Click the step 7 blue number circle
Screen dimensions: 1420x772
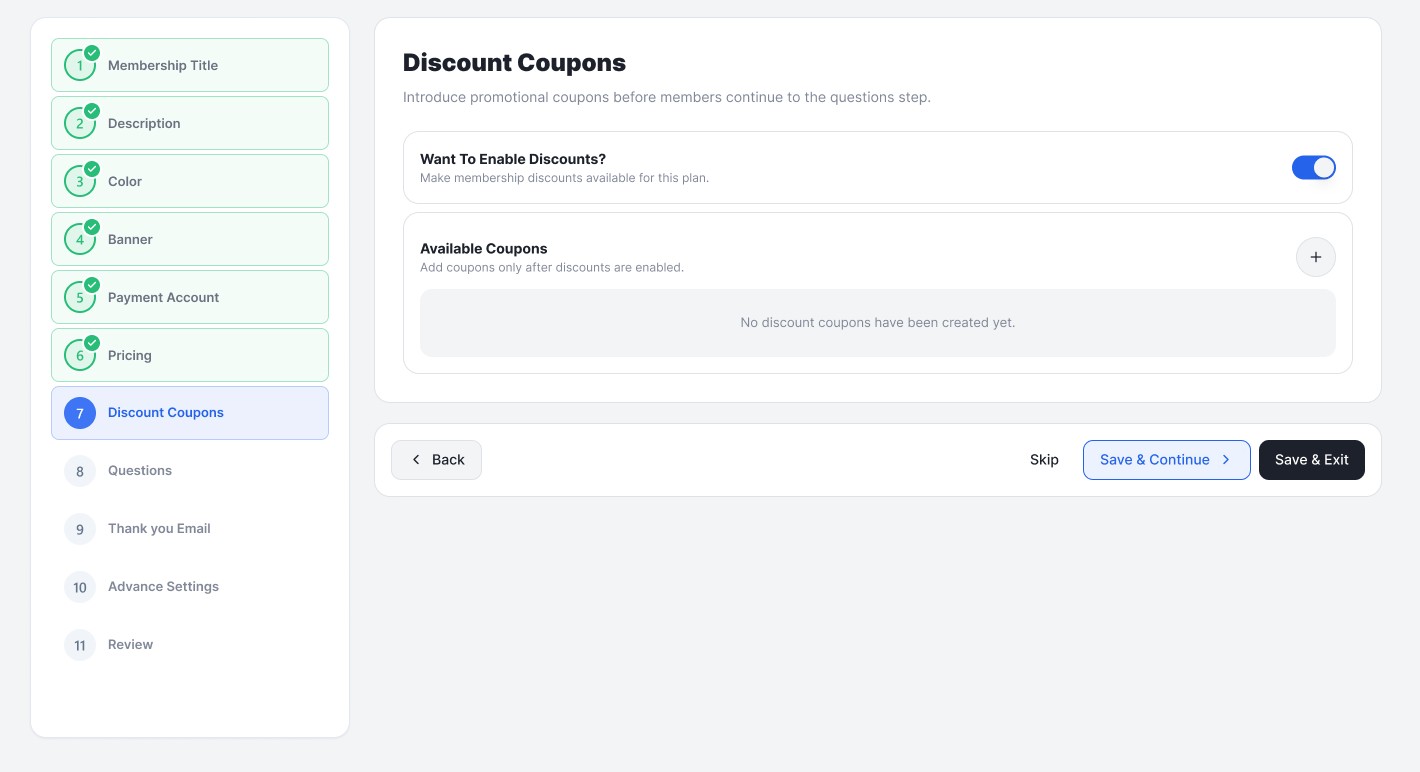point(80,413)
